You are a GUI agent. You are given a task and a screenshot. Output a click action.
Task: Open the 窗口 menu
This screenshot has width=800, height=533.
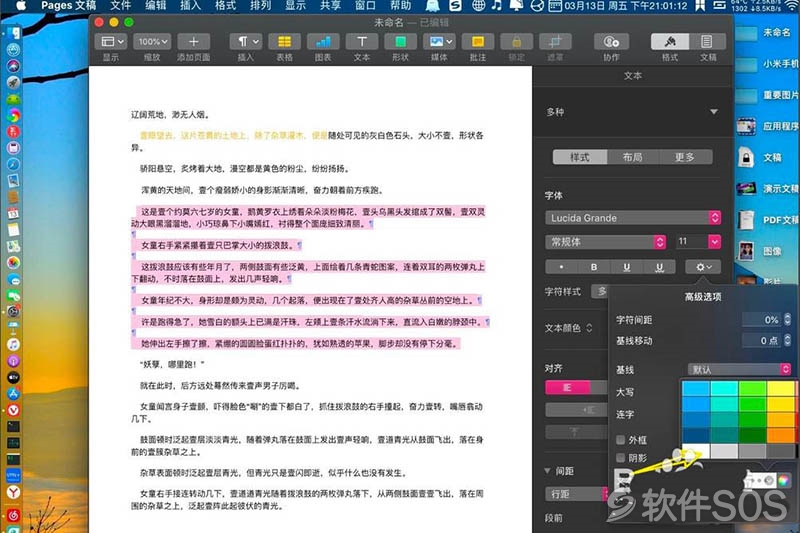click(365, 6)
